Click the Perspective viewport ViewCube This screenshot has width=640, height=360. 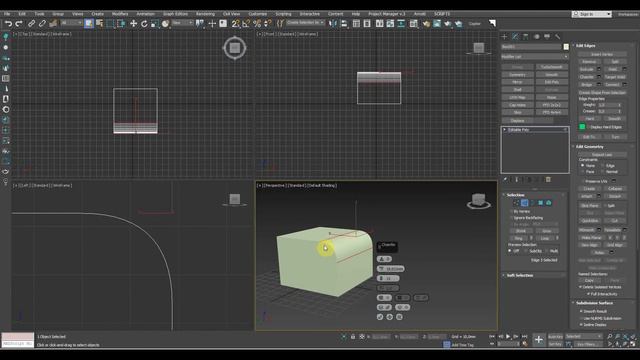point(478,201)
